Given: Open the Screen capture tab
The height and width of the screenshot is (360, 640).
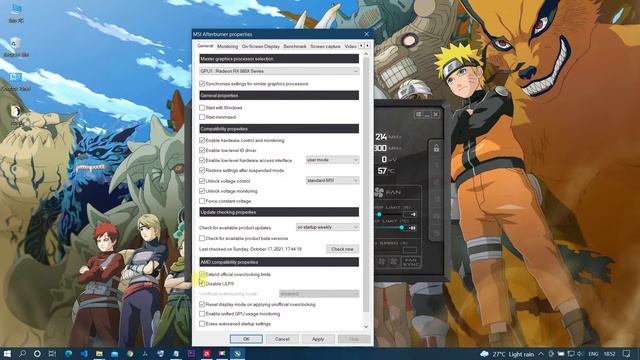Looking at the screenshot, I should [x=325, y=47].
